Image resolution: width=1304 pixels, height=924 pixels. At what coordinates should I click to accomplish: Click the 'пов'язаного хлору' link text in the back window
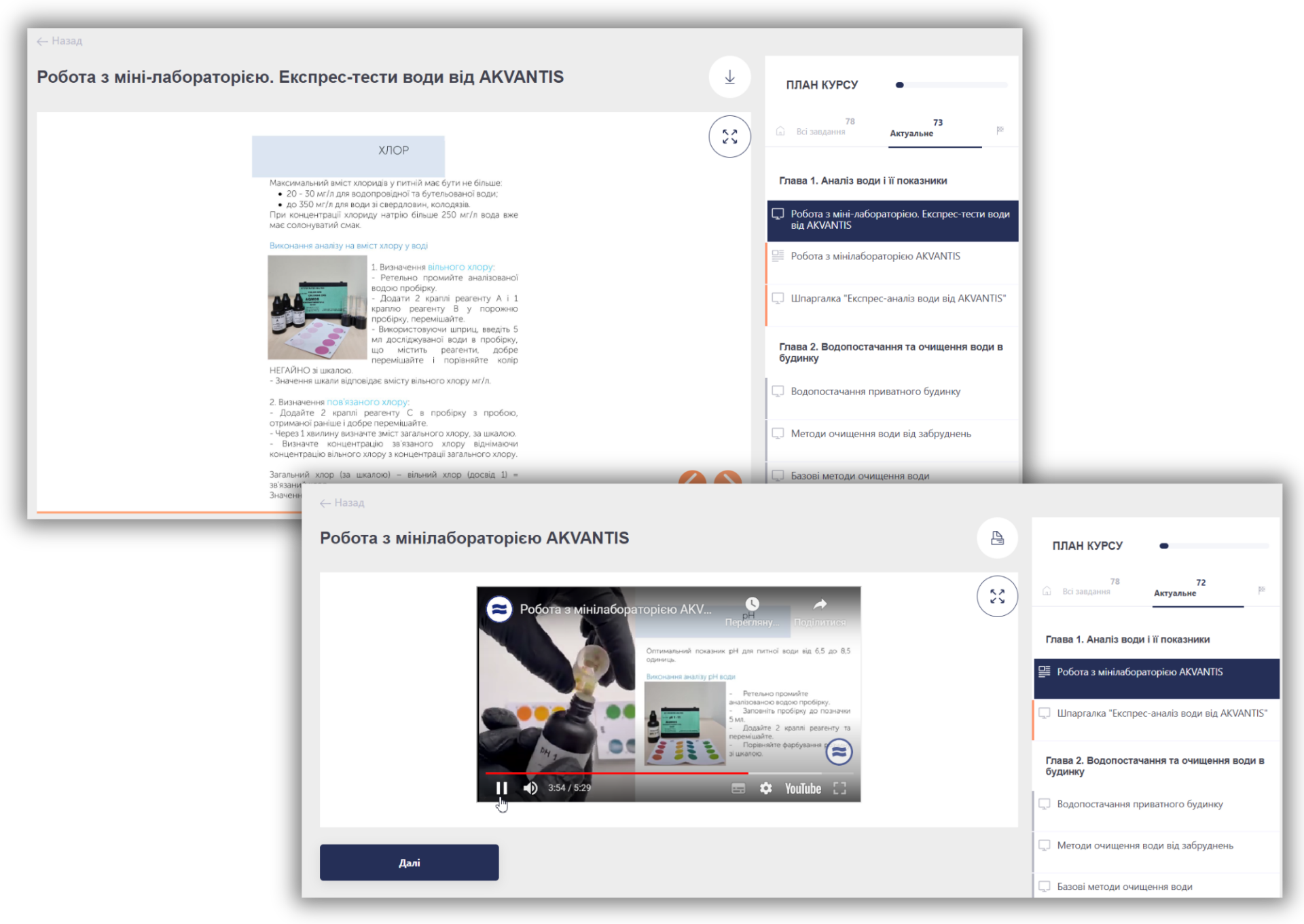(367, 402)
